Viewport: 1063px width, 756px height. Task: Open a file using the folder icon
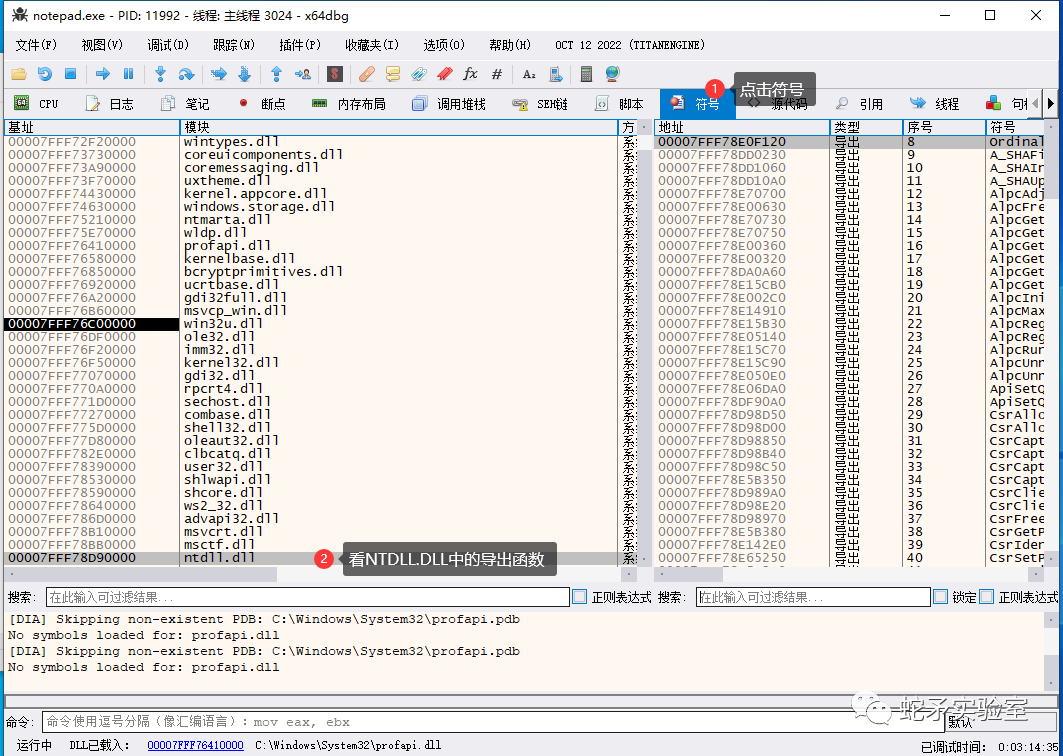pos(19,73)
